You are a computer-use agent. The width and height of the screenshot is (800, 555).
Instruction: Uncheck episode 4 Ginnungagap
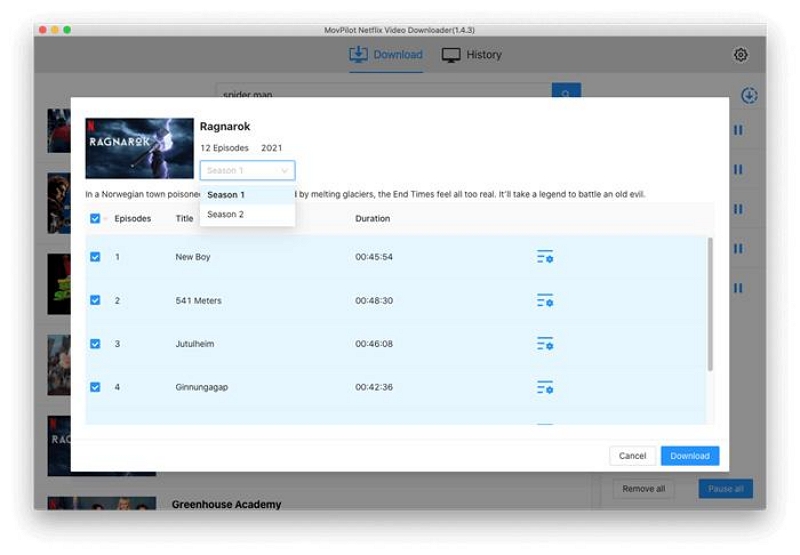95,387
